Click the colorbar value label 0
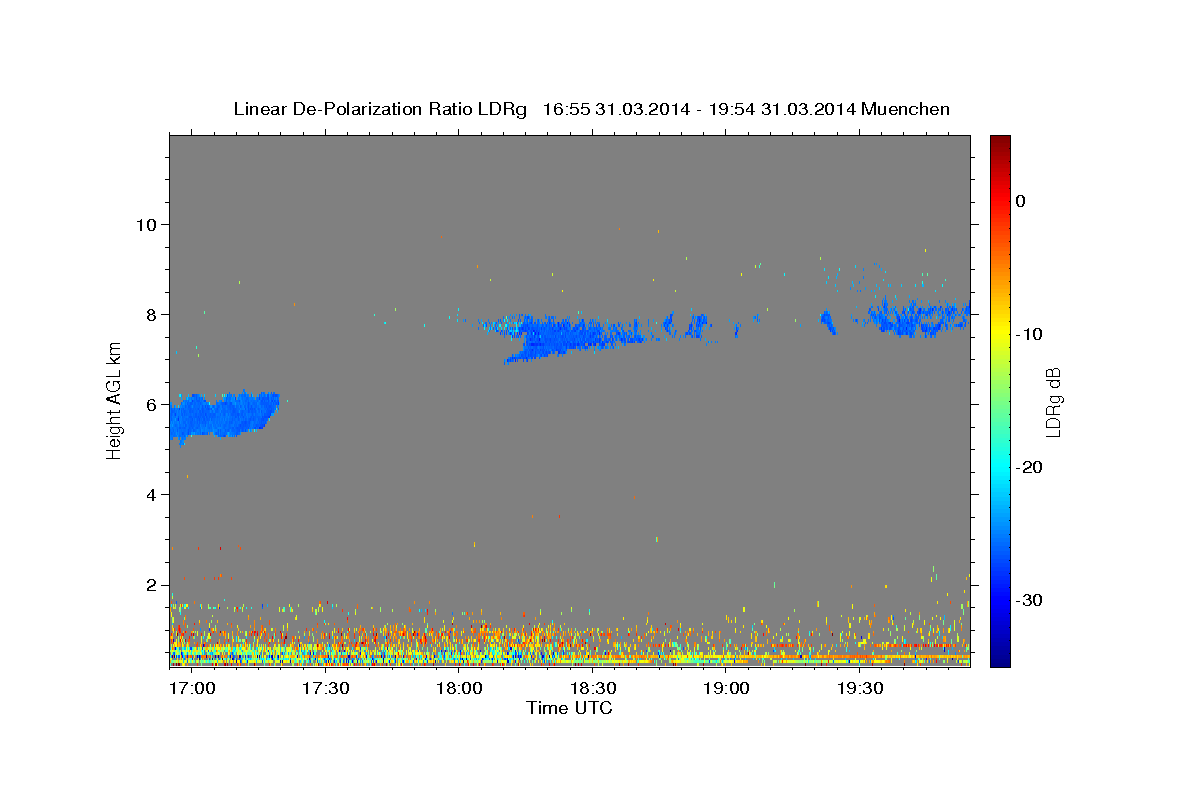Image resolution: width=1200 pixels, height=800 pixels. 1020,201
